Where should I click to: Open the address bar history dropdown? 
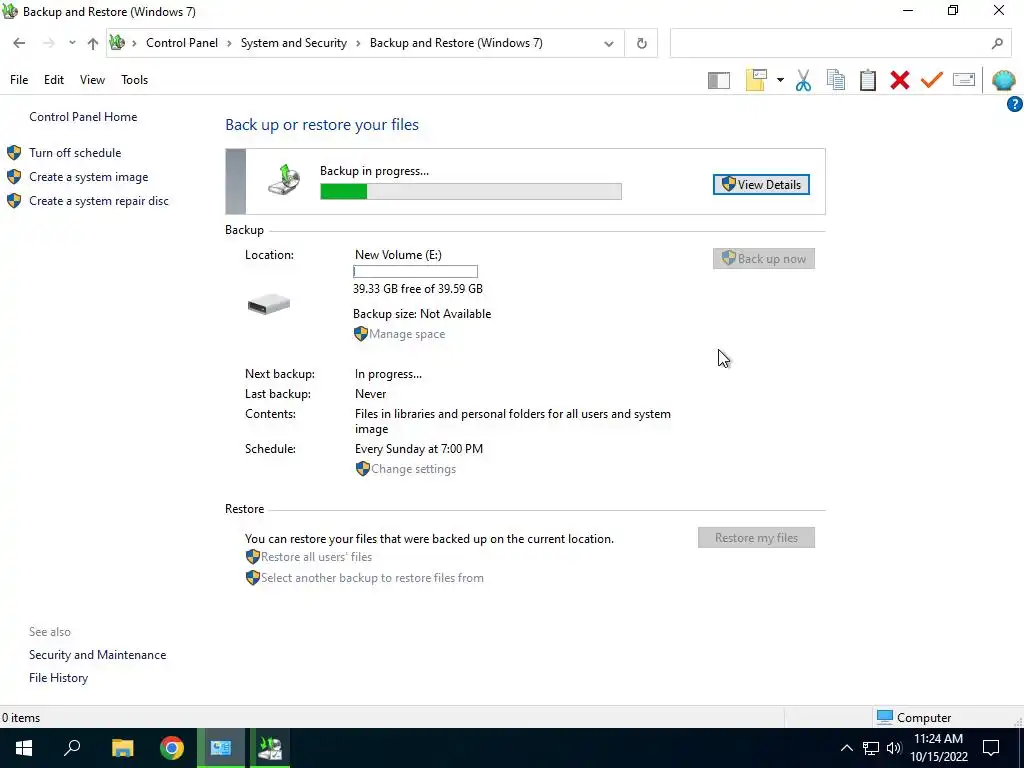(x=609, y=44)
